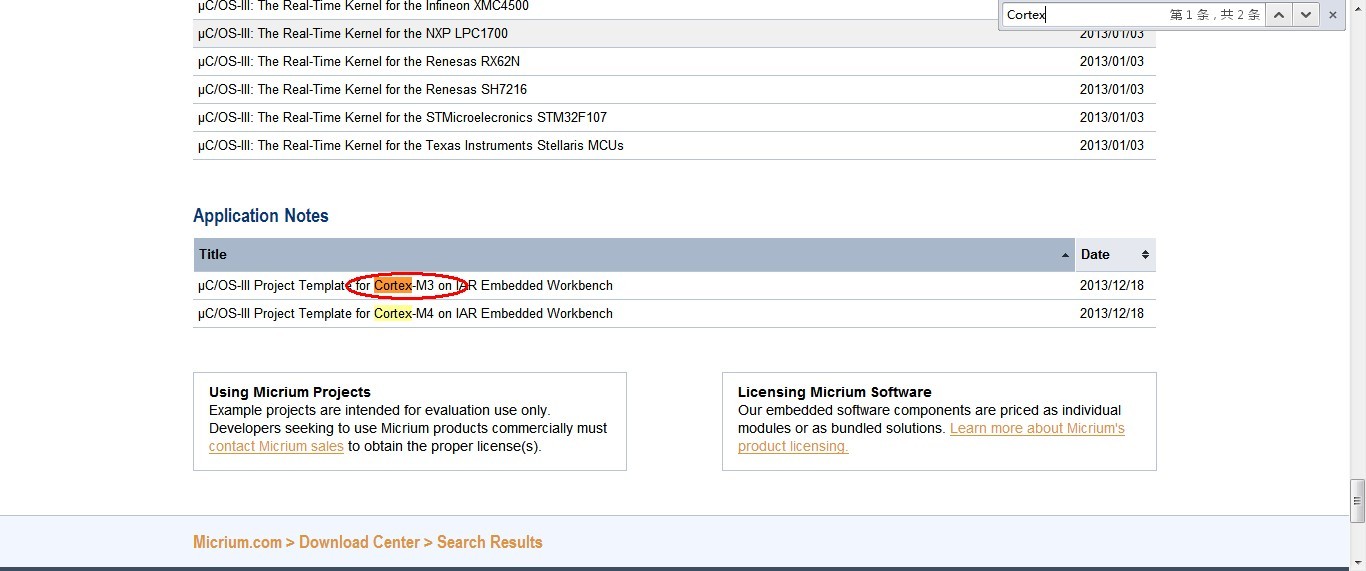Image resolution: width=1366 pixels, height=571 pixels.
Task: Close the find bar
Action: tap(1332, 15)
